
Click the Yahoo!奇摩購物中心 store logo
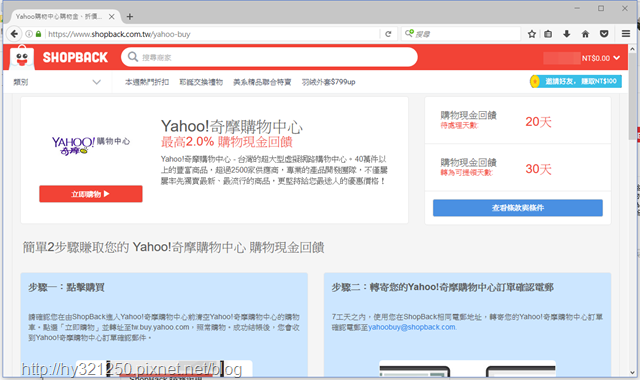(x=91, y=146)
